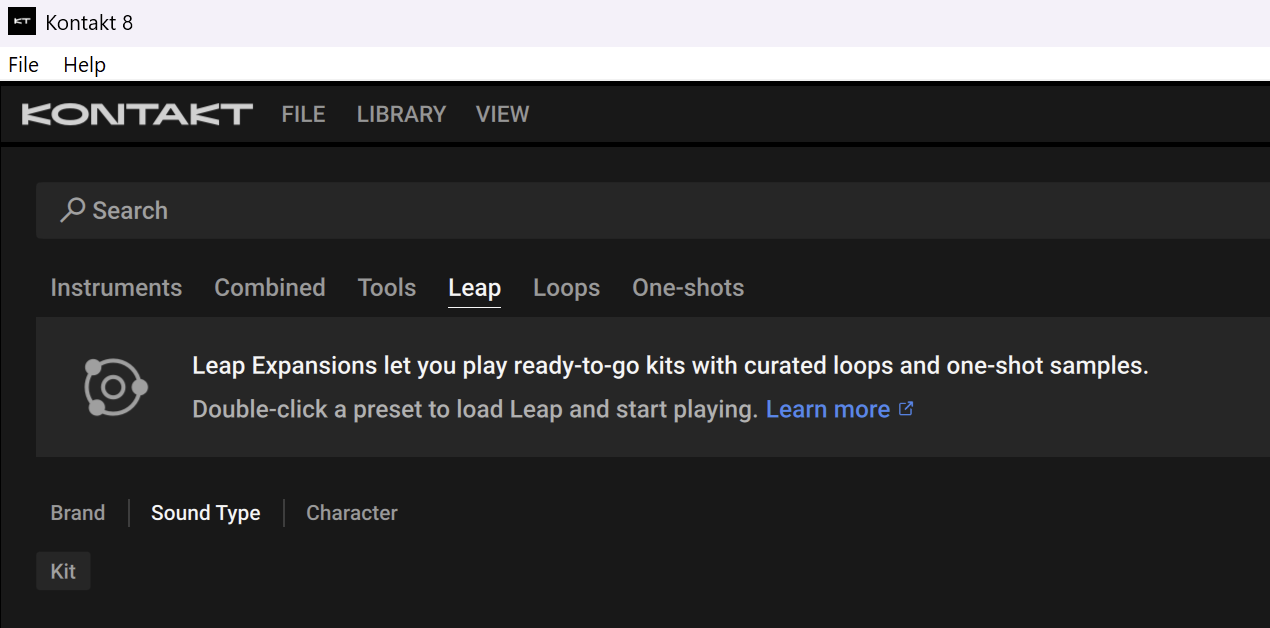Click the Leap Expansions description text

tap(670, 366)
